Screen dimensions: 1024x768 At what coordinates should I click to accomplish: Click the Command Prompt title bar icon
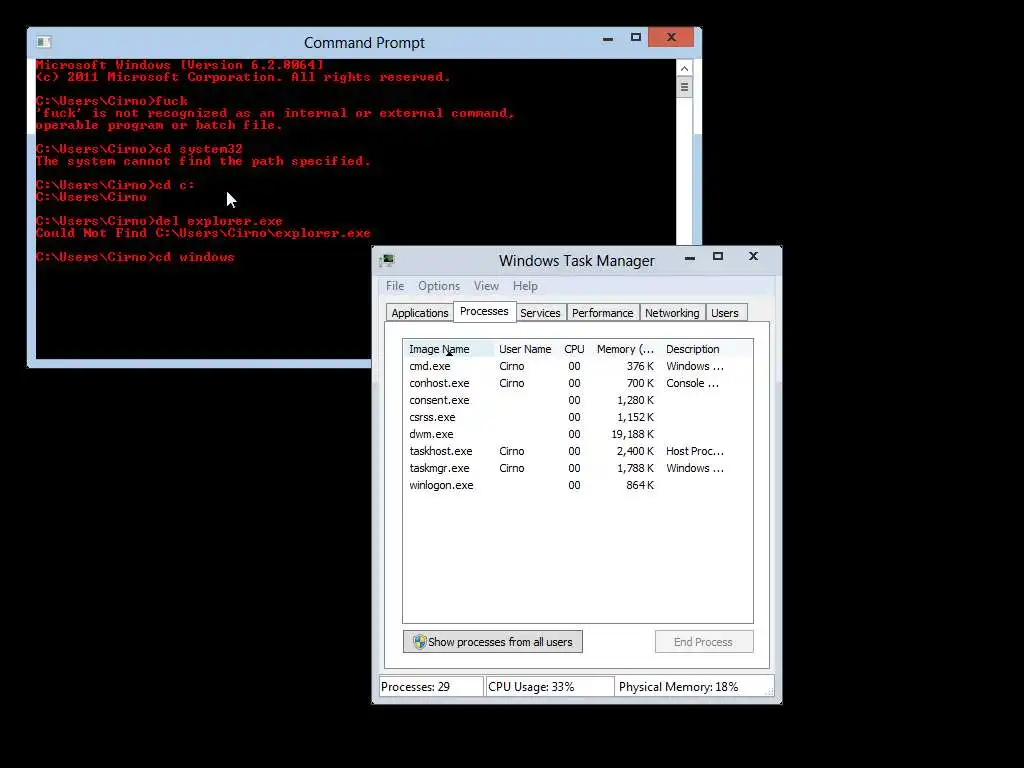tap(44, 42)
